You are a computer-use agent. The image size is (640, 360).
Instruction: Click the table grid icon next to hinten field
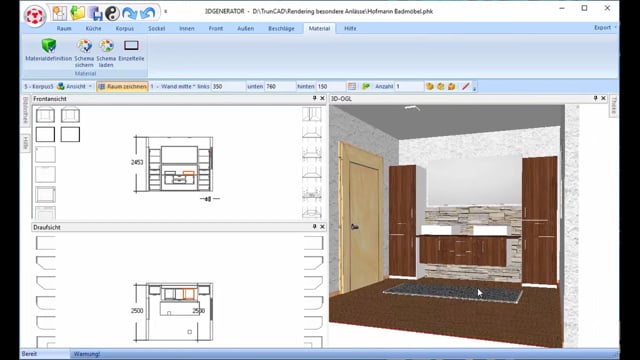coord(352,86)
